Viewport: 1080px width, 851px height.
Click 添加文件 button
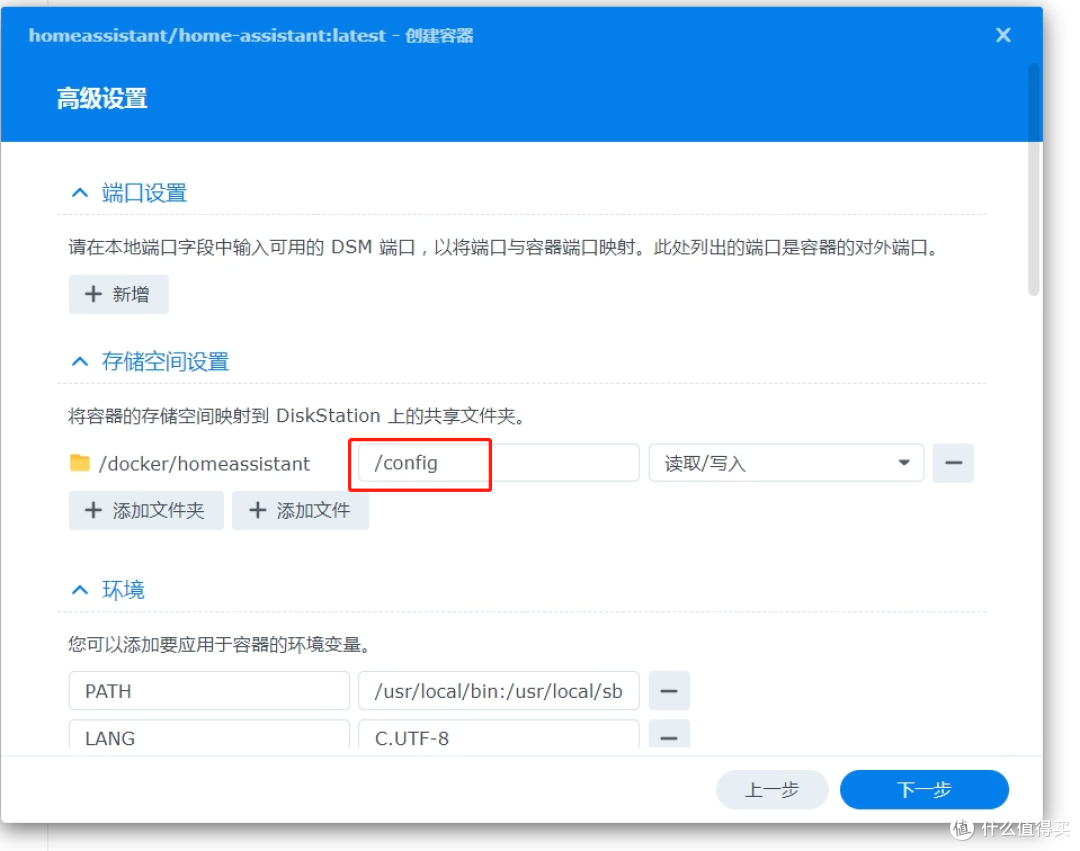pyautogui.click(x=300, y=510)
